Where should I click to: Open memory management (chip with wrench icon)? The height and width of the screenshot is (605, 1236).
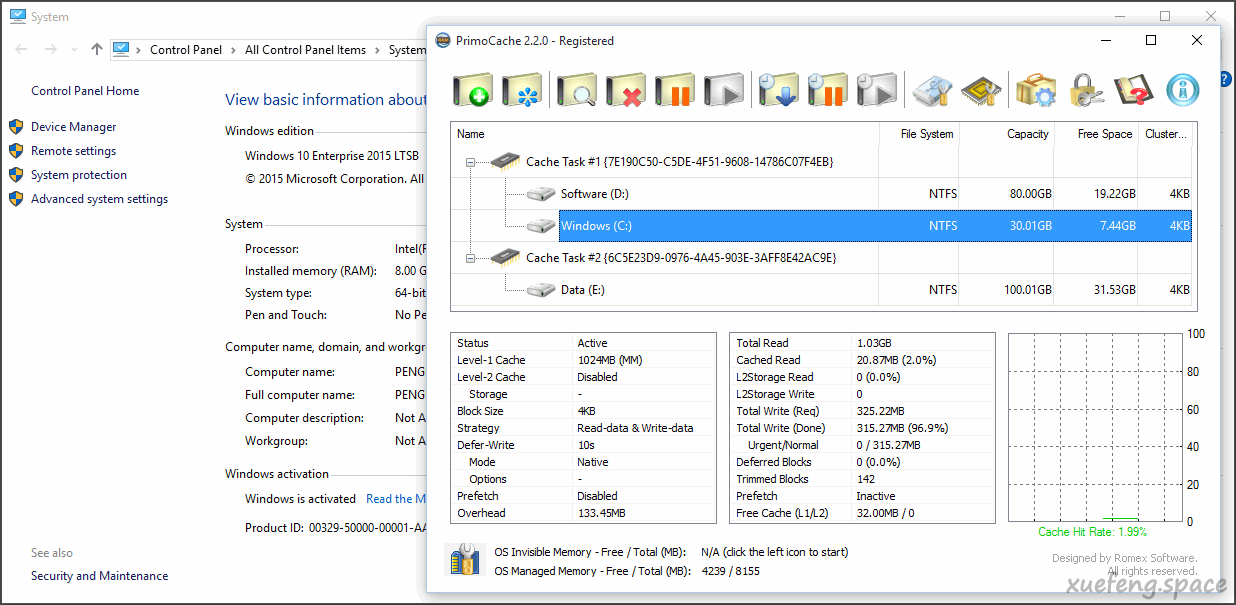[981, 90]
